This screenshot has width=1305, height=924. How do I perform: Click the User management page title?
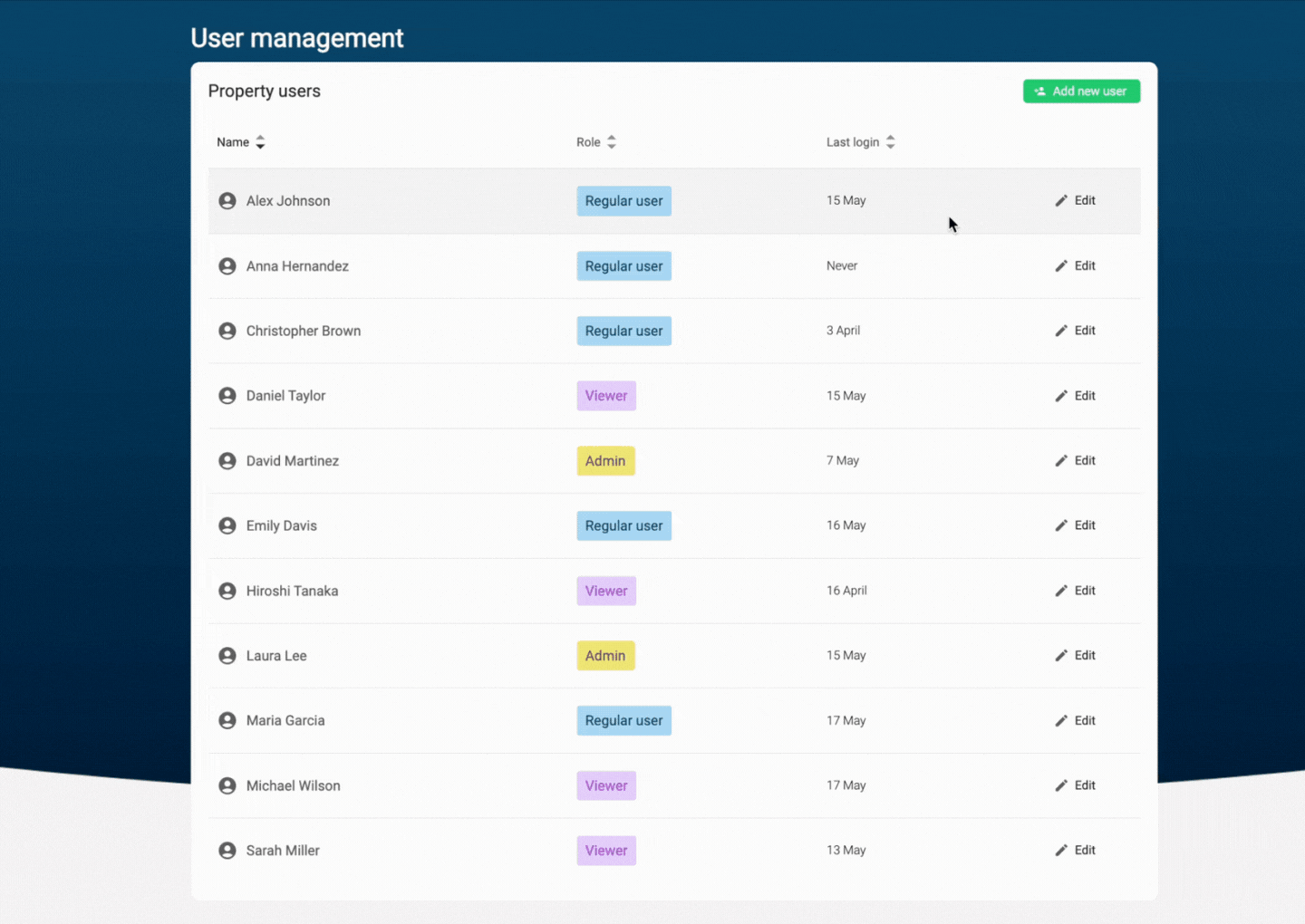(x=297, y=38)
